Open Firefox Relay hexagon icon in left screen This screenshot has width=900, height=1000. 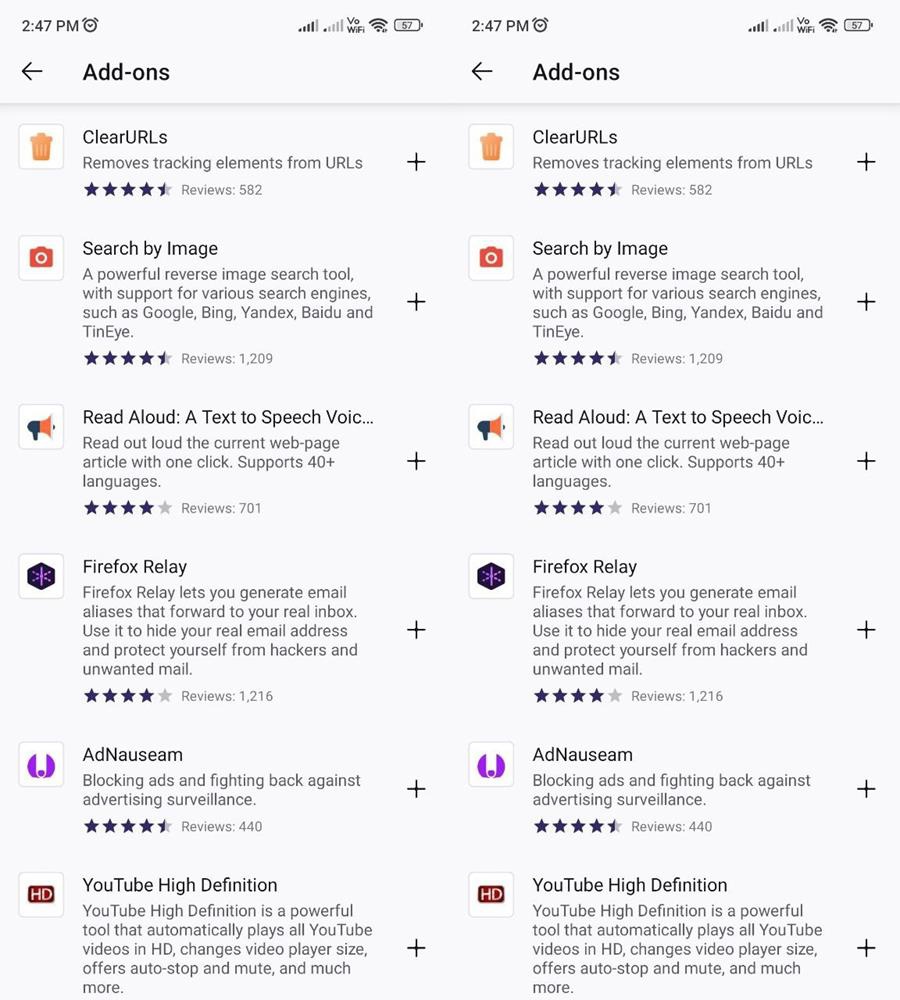(x=41, y=577)
